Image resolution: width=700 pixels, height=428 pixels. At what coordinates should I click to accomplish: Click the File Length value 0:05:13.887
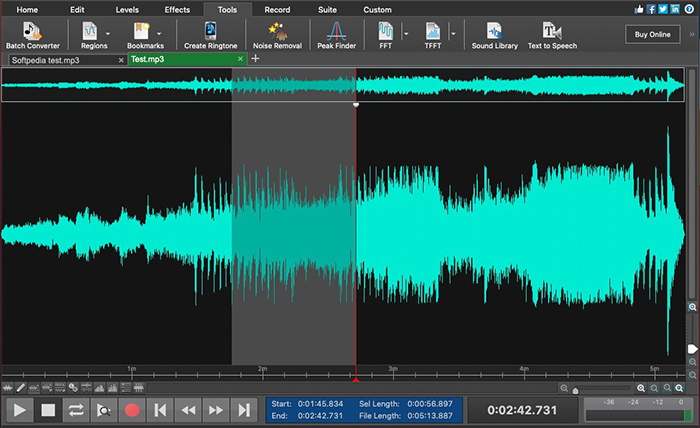tap(430, 416)
